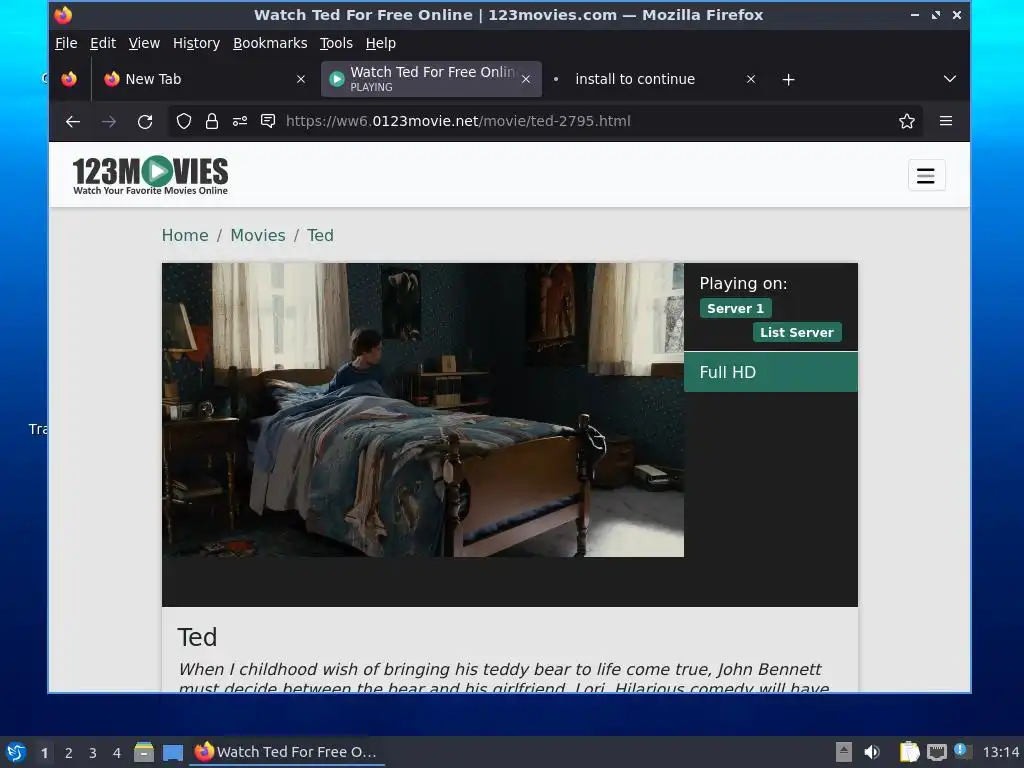Screen dimensions: 1024x768
Task: Close the Watch Ted For Free tab
Action: [526, 79]
